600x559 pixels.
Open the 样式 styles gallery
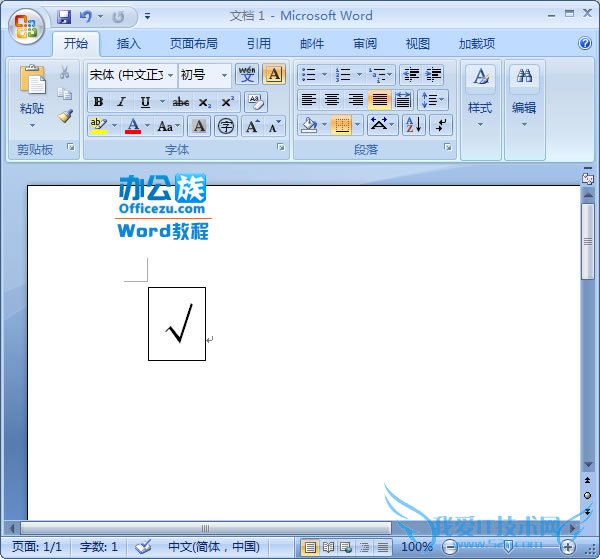point(481,96)
